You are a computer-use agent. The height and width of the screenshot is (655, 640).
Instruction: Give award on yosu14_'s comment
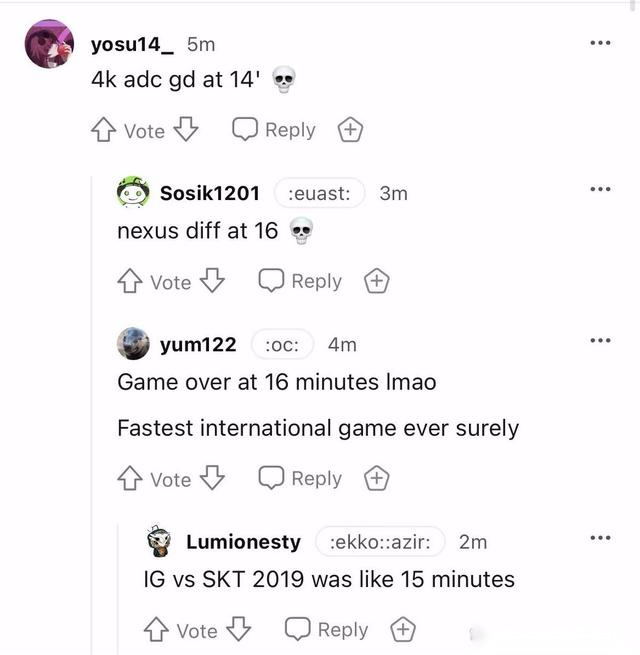[x=349, y=130]
